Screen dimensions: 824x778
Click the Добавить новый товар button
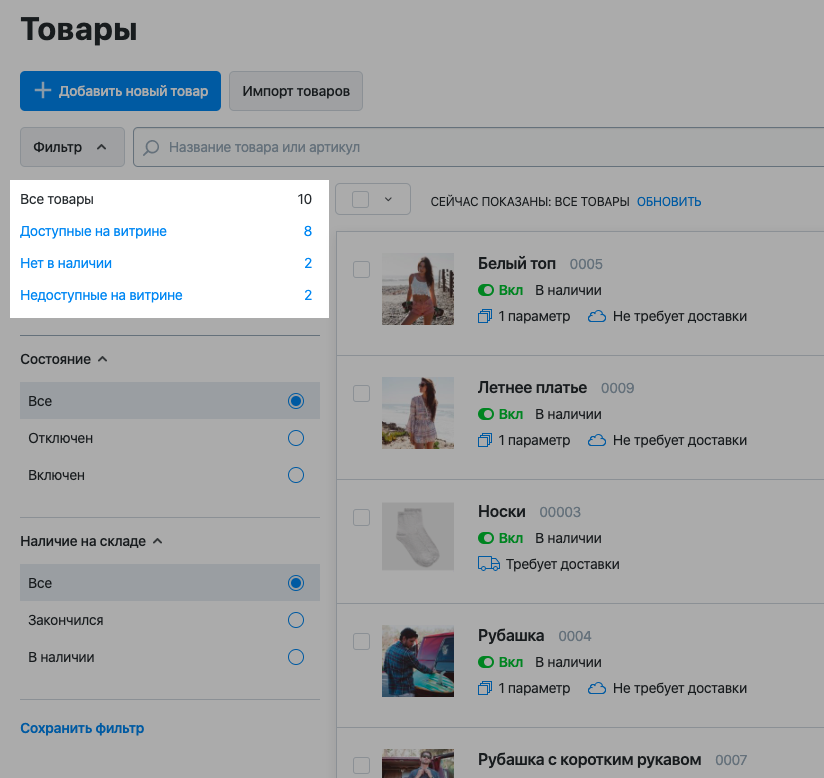point(120,91)
